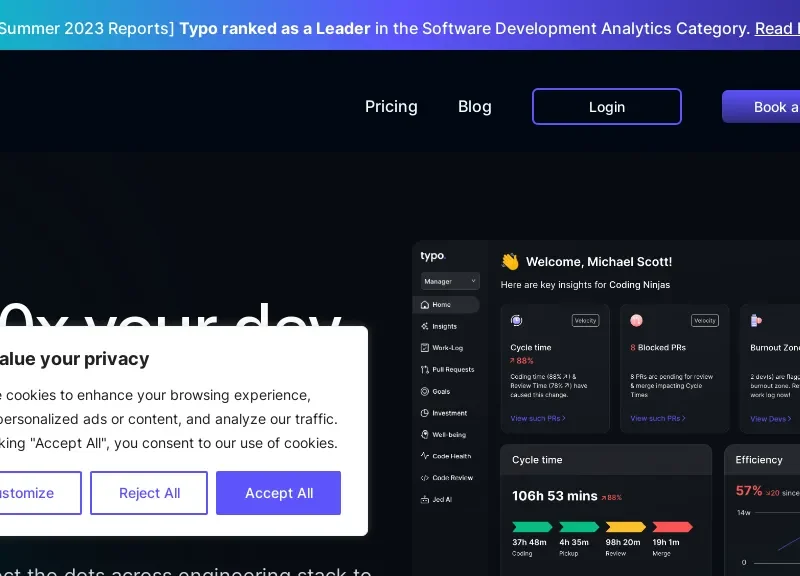Click the Jed AI robot icon

point(425,499)
